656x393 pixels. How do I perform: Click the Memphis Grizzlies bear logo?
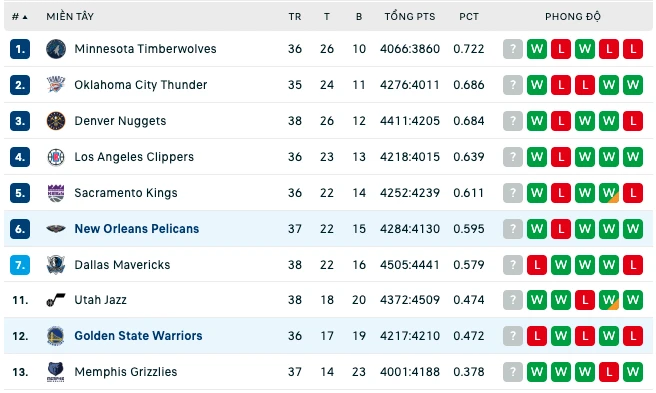pos(56,372)
